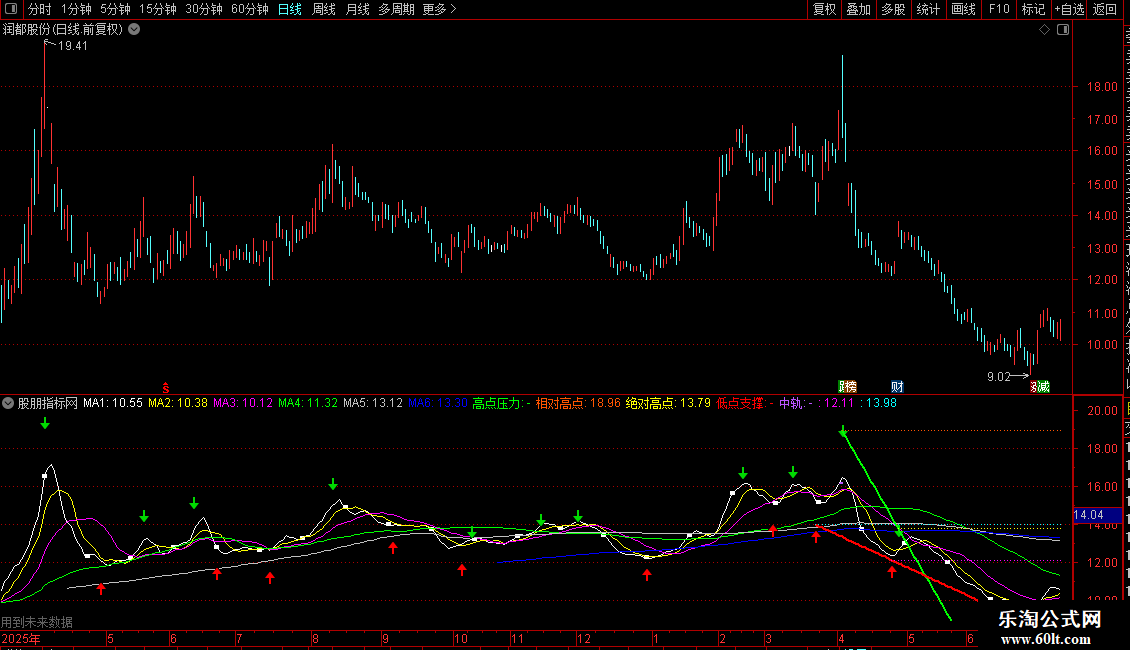The height and width of the screenshot is (650, 1130).
Task: Open the 多股 multi-stock view
Action: [893, 9]
